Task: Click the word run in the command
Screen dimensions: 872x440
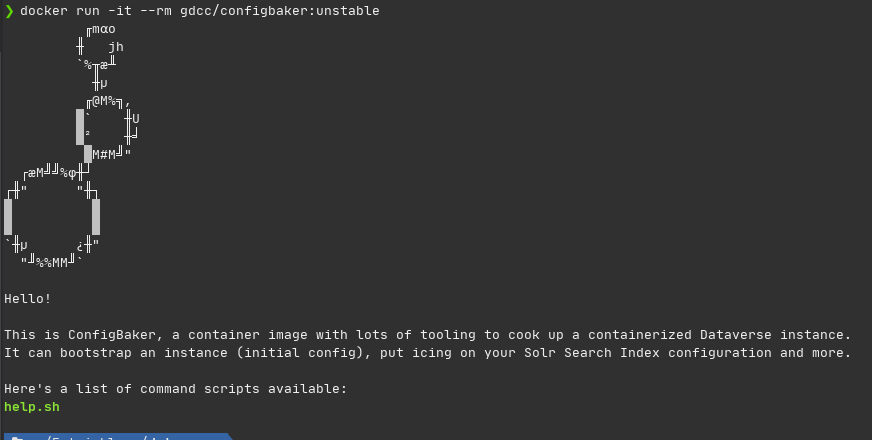Action: 88,11
